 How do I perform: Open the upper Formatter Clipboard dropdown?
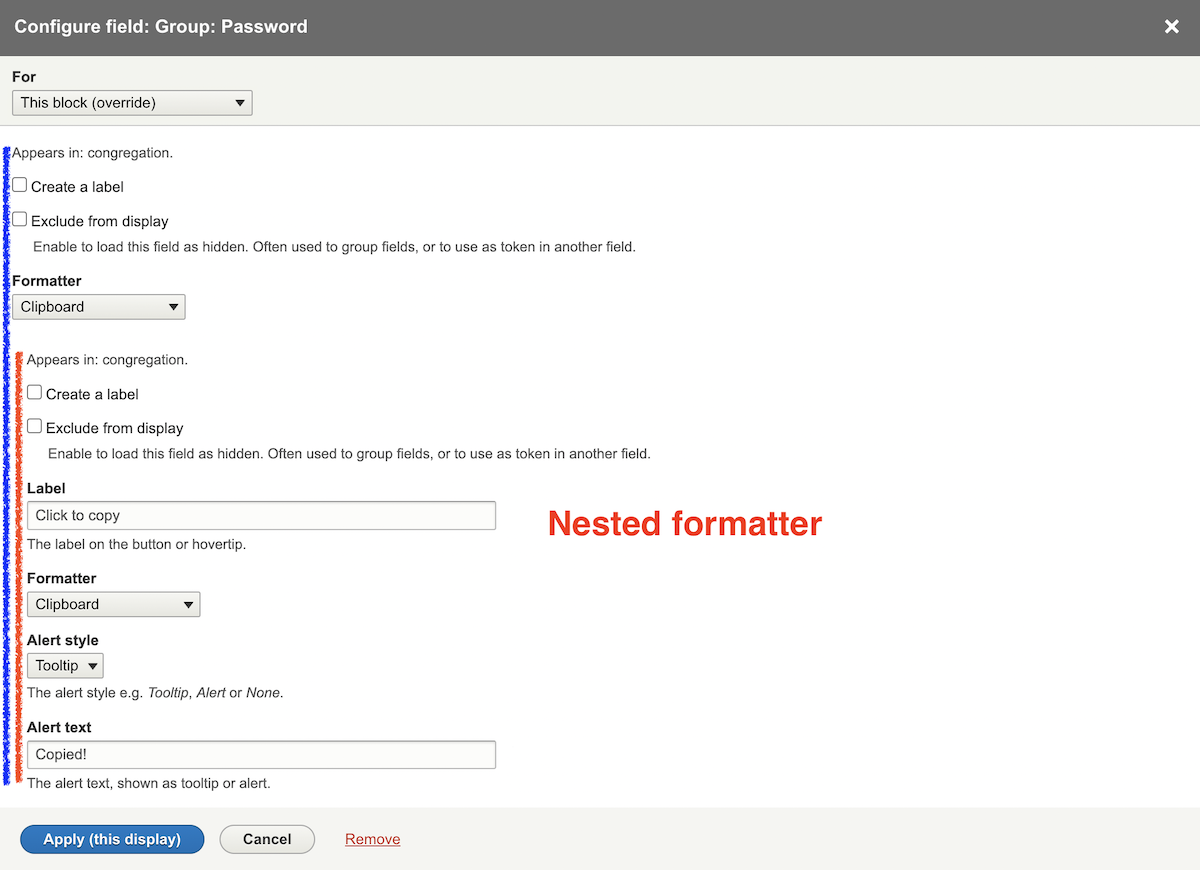99,307
